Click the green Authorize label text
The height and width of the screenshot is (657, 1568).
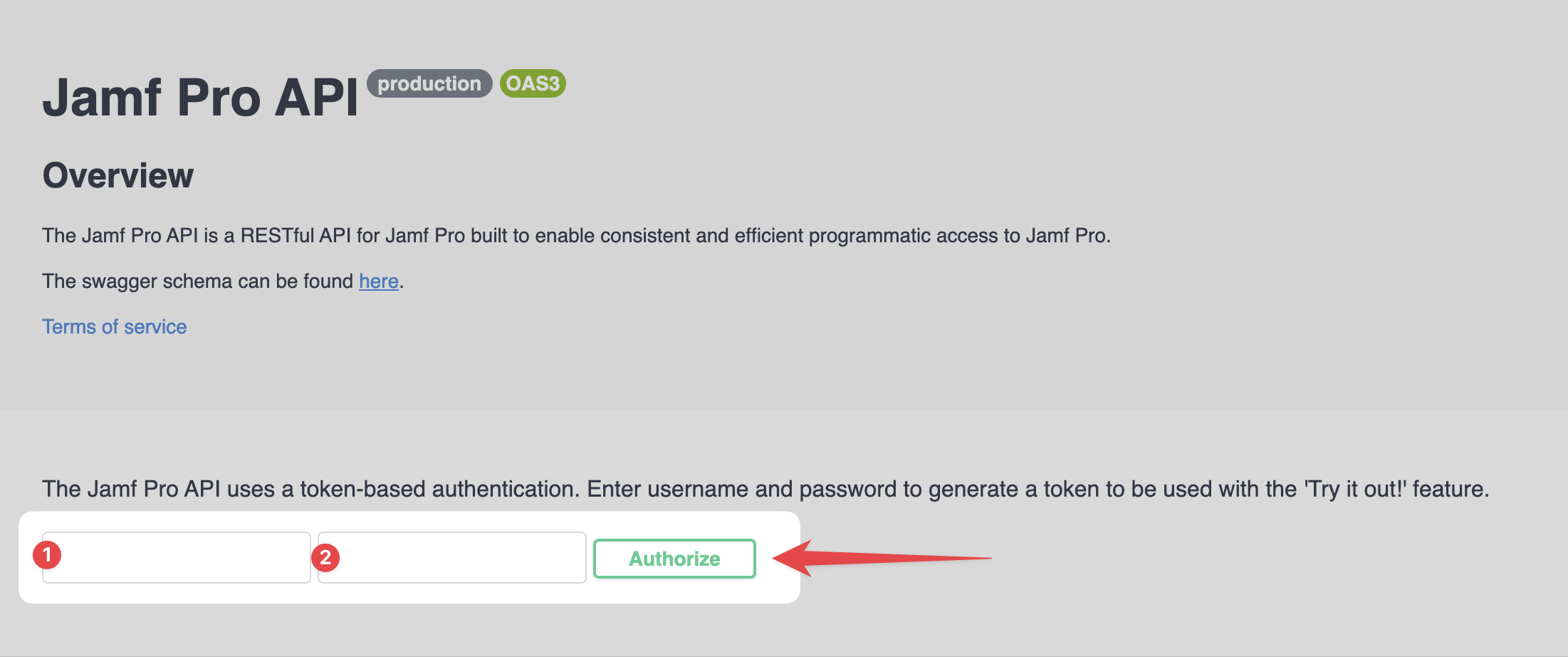[674, 559]
